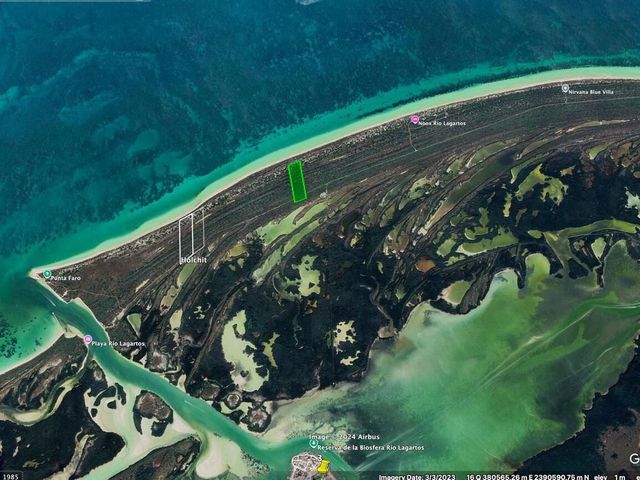Click the UTM coordinates readout in status bar
This screenshot has width=640, height=480.
pos(527,477)
